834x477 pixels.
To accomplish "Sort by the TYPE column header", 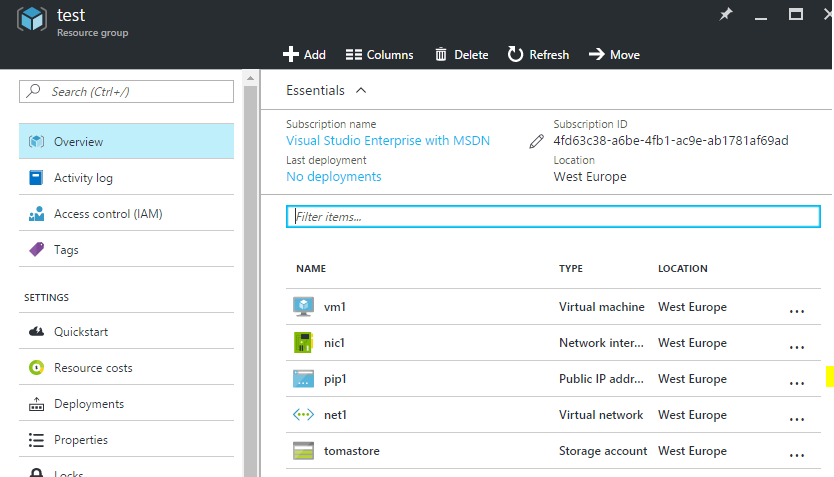I will tap(571, 269).
